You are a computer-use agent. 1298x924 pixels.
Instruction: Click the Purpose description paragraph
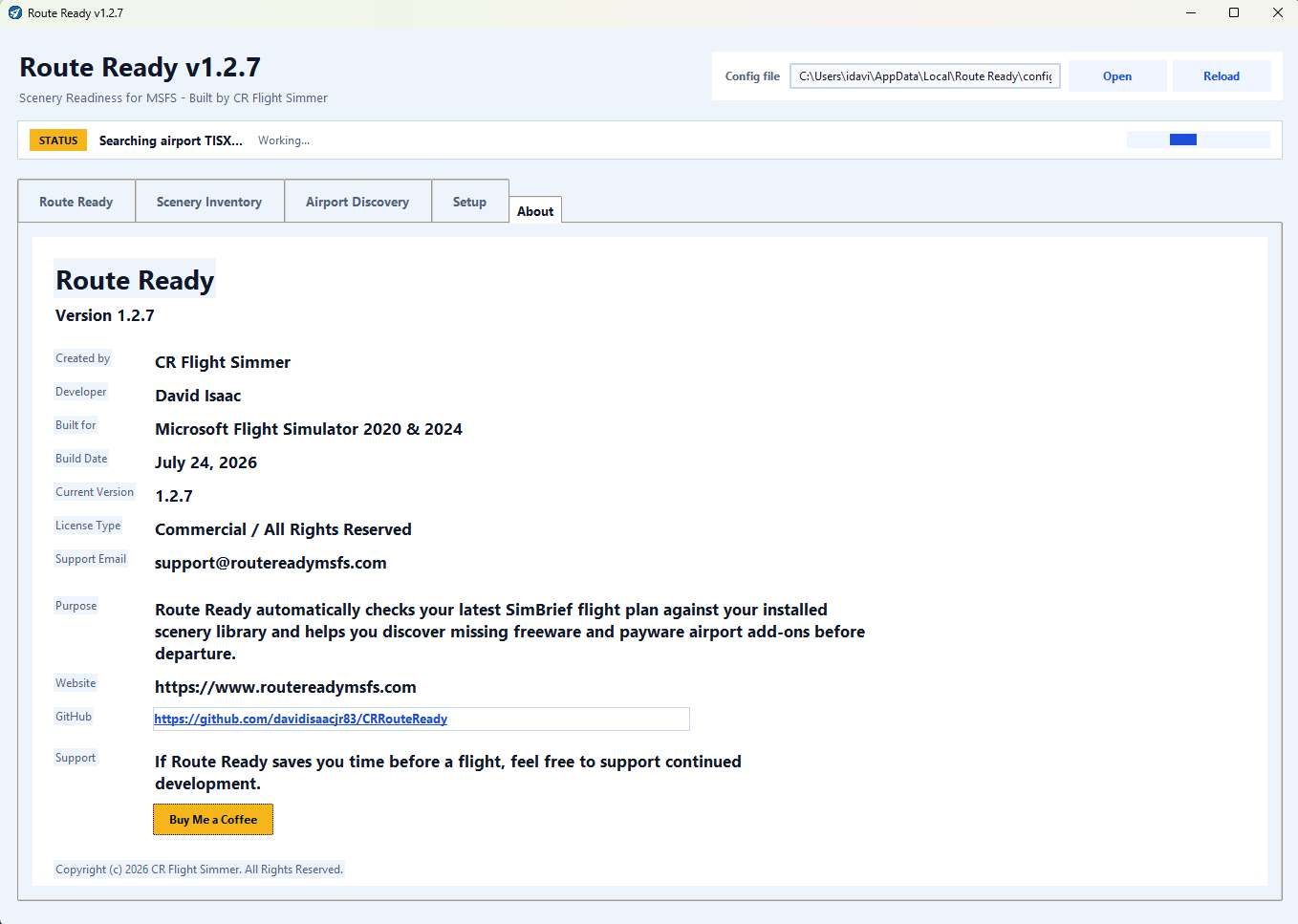pyautogui.click(x=510, y=632)
